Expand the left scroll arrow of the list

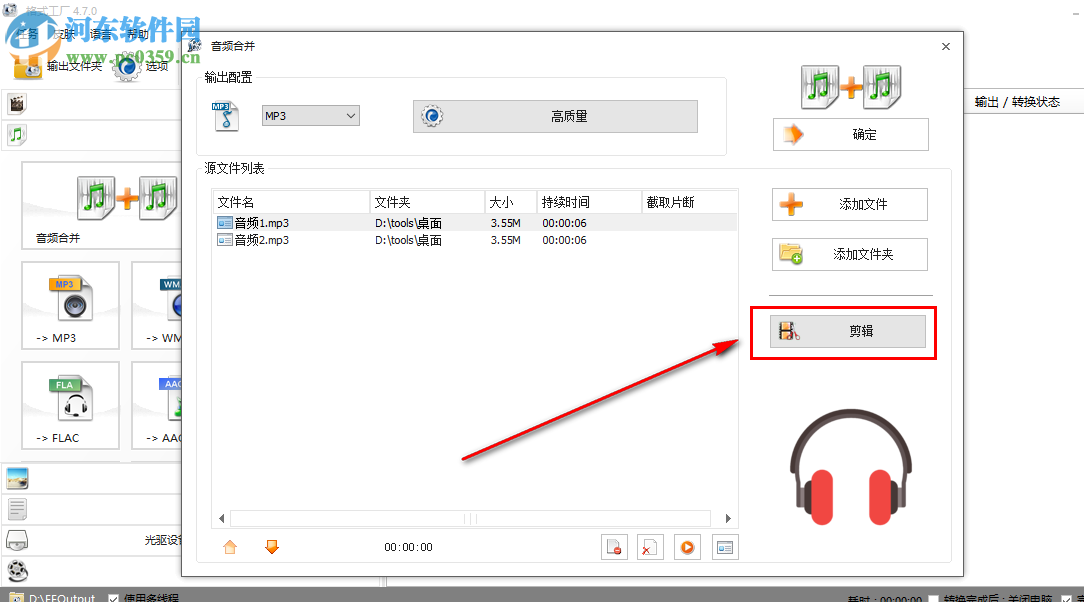click(x=221, y=518)
